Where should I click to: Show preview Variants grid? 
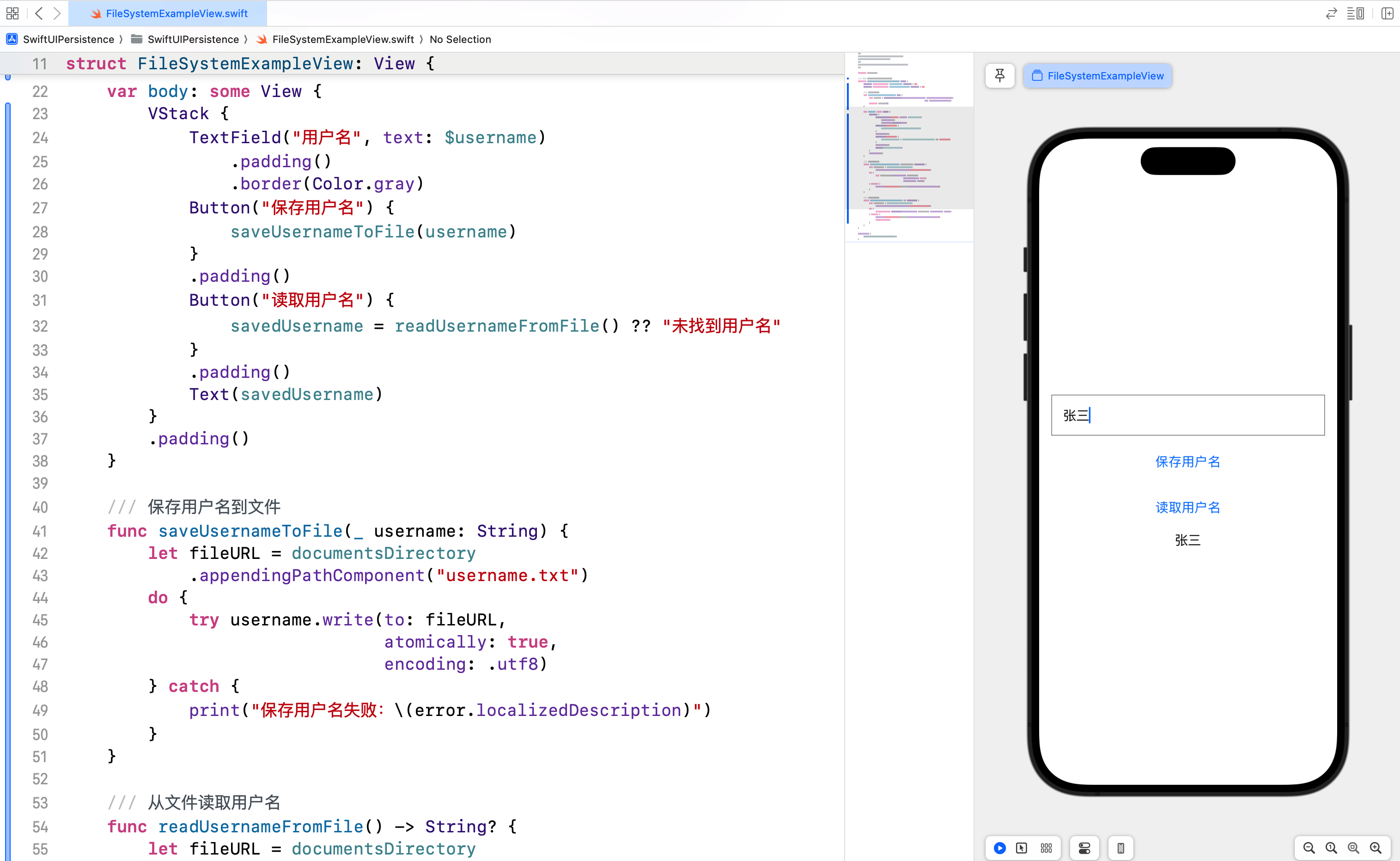1046,849
